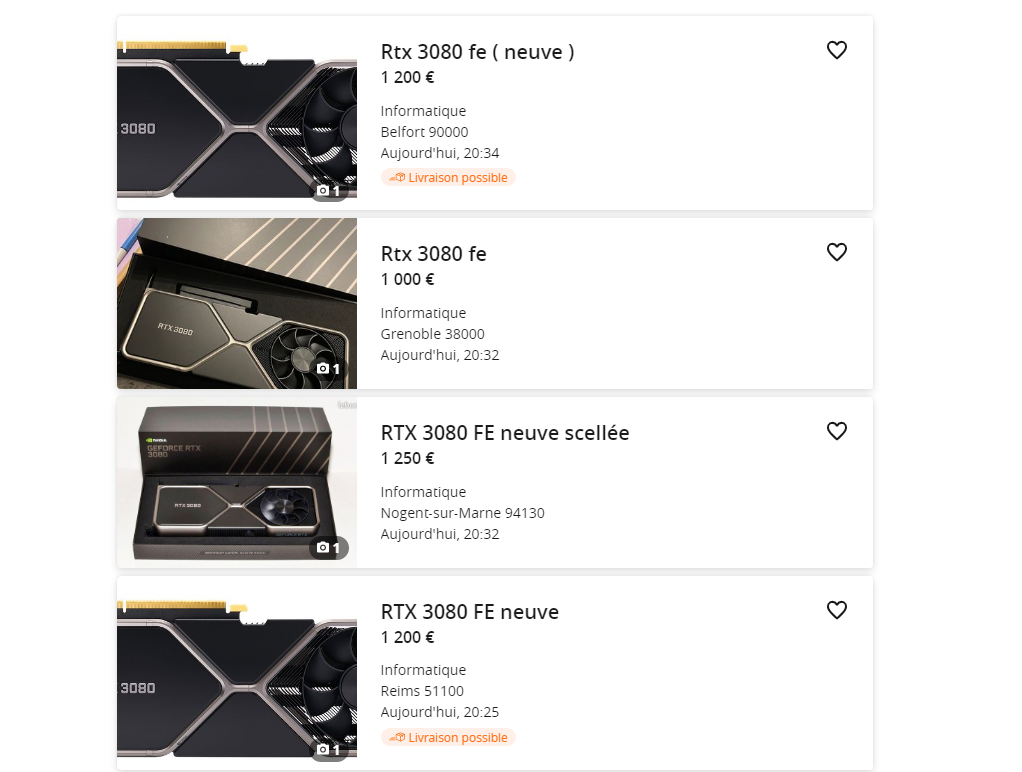The image size is (1022, 772).
Task: Click "Livraison possible" badge on Reims listing
Action: (x=448, y=738)
